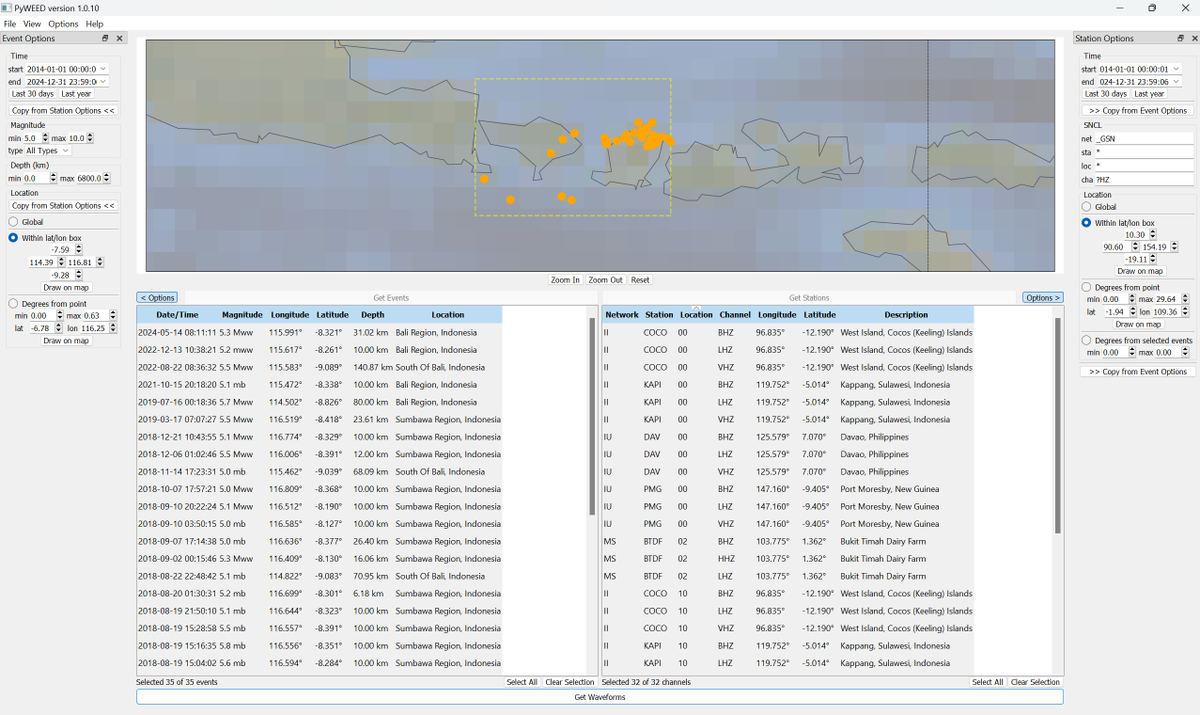The width and height of the screenshot is (1200, 715).
Task: Click Zoom Out map button
Action: [x=605, y=280]
